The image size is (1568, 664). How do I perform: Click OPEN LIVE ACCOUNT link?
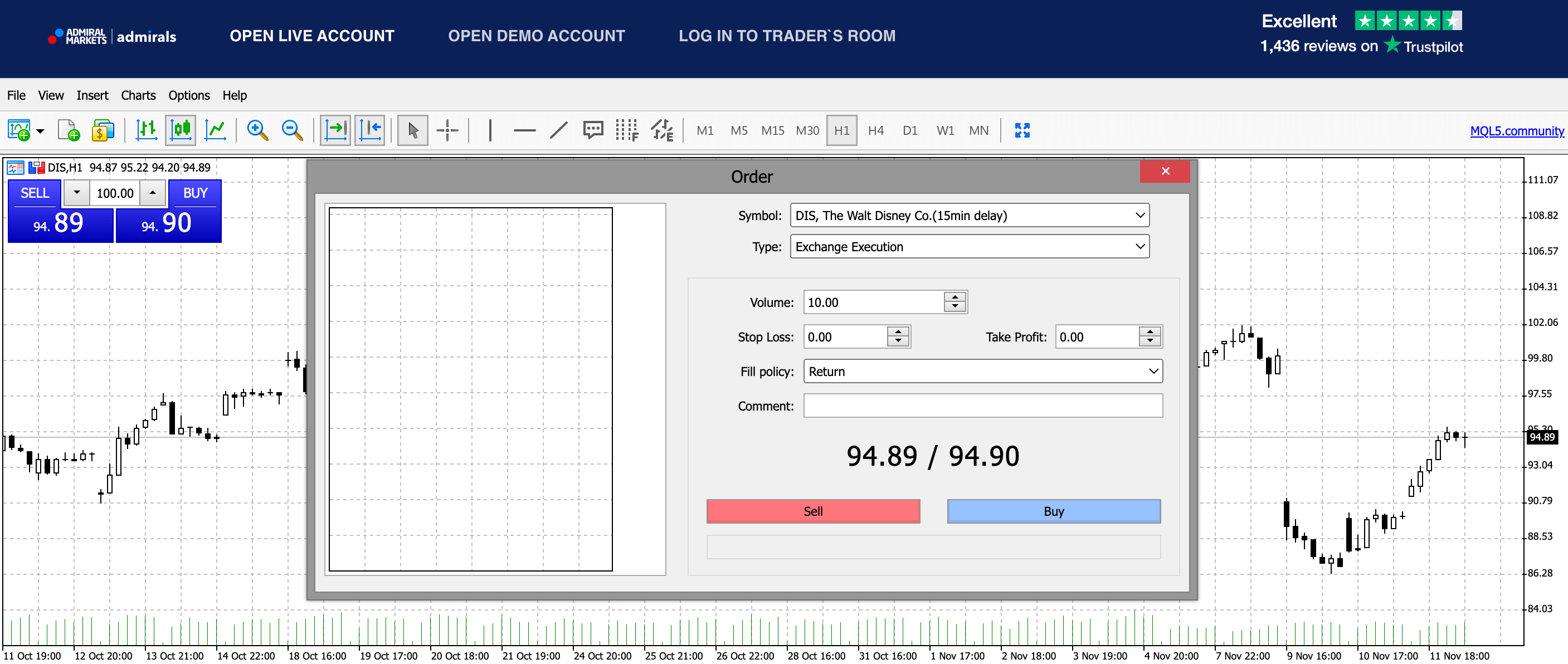[x=311, y=36]
